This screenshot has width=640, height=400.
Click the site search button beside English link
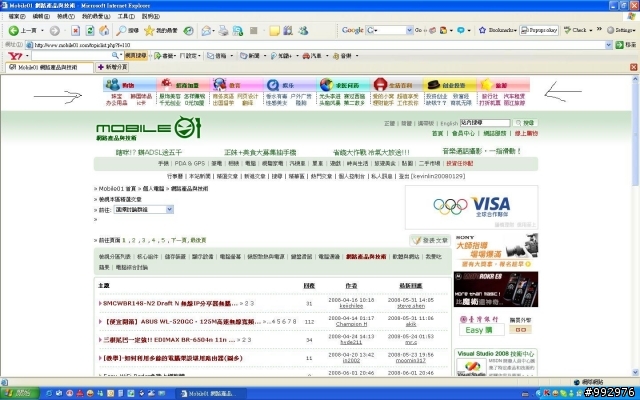click(x=526, y=123)
